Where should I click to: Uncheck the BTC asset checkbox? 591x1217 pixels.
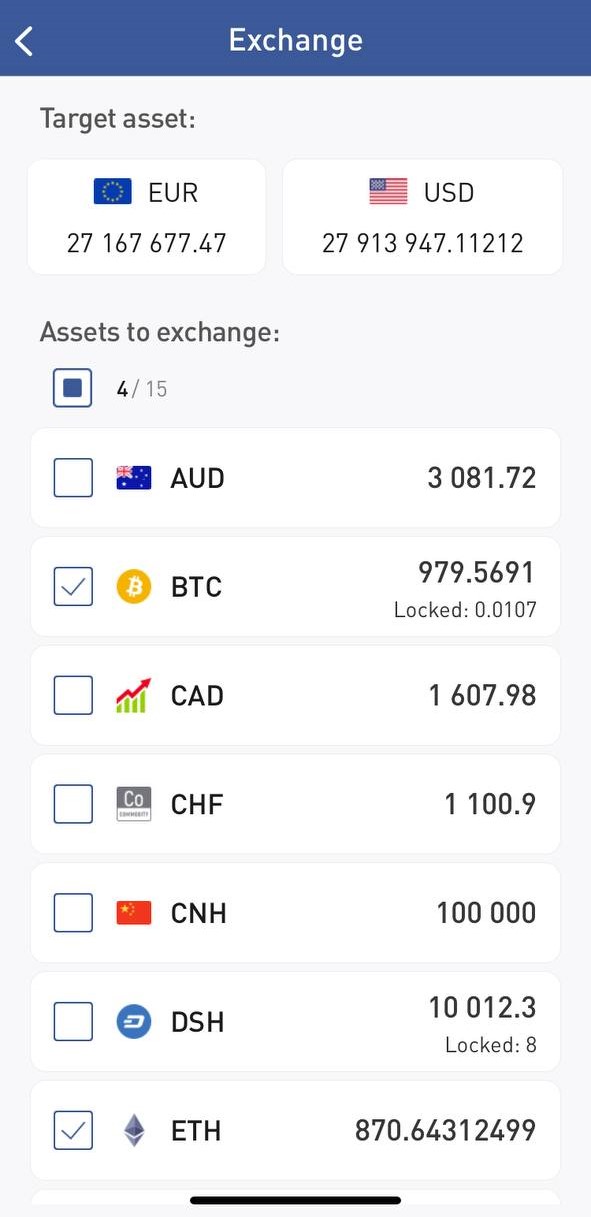tap(73, 586)
